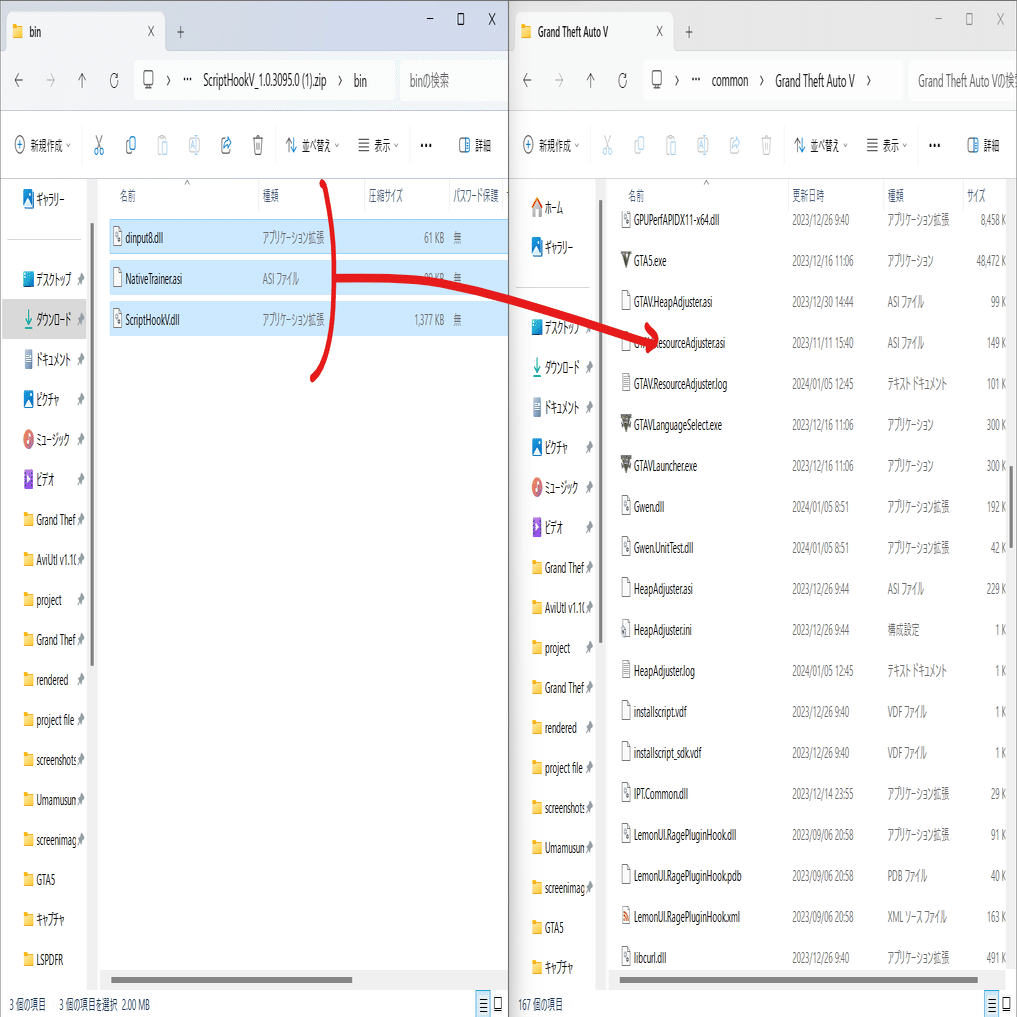Toggle details pane in bin window

coord(475,145)
